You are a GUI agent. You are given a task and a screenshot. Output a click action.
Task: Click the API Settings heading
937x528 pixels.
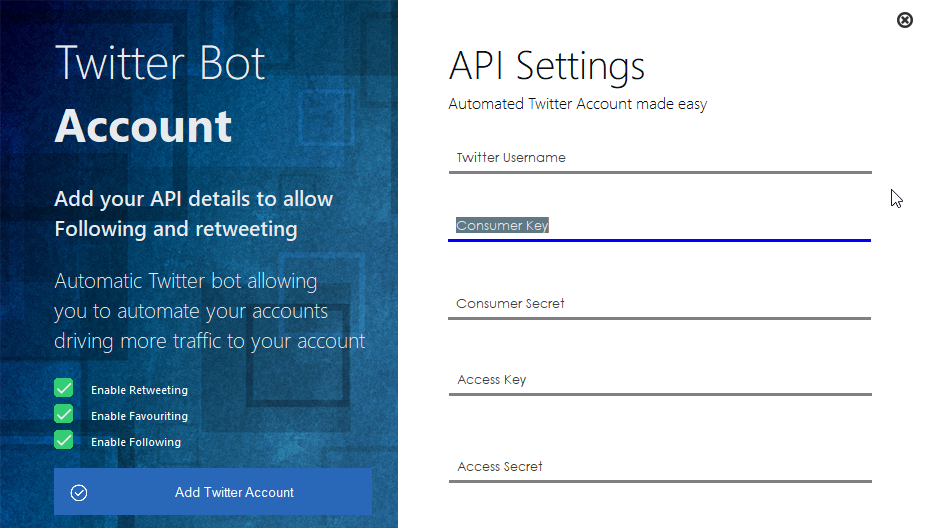click(x=547, y=66)
